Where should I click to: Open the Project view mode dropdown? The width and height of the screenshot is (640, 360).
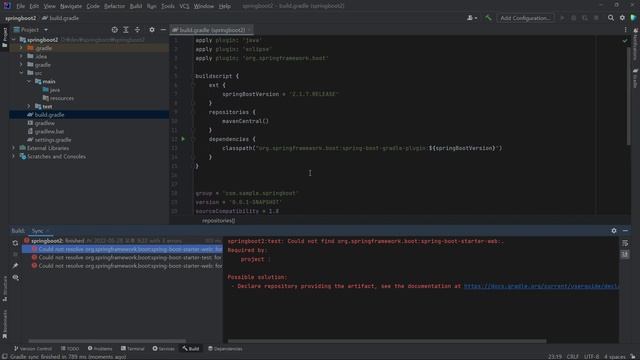click(31, 30)
